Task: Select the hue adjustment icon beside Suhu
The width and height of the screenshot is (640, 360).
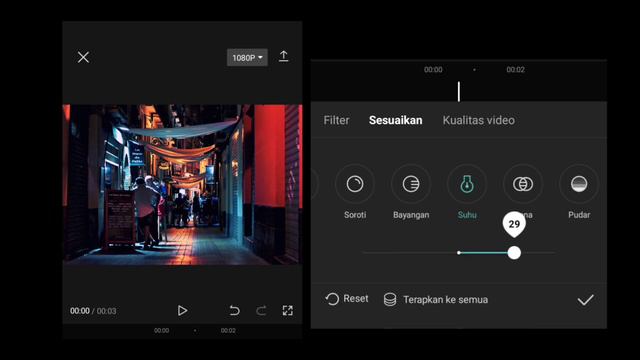Action: (x=523, y=184)
